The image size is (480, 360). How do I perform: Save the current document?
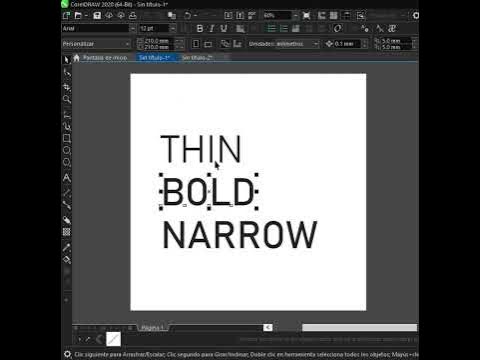pyautogui.click(x=97, y=15)
